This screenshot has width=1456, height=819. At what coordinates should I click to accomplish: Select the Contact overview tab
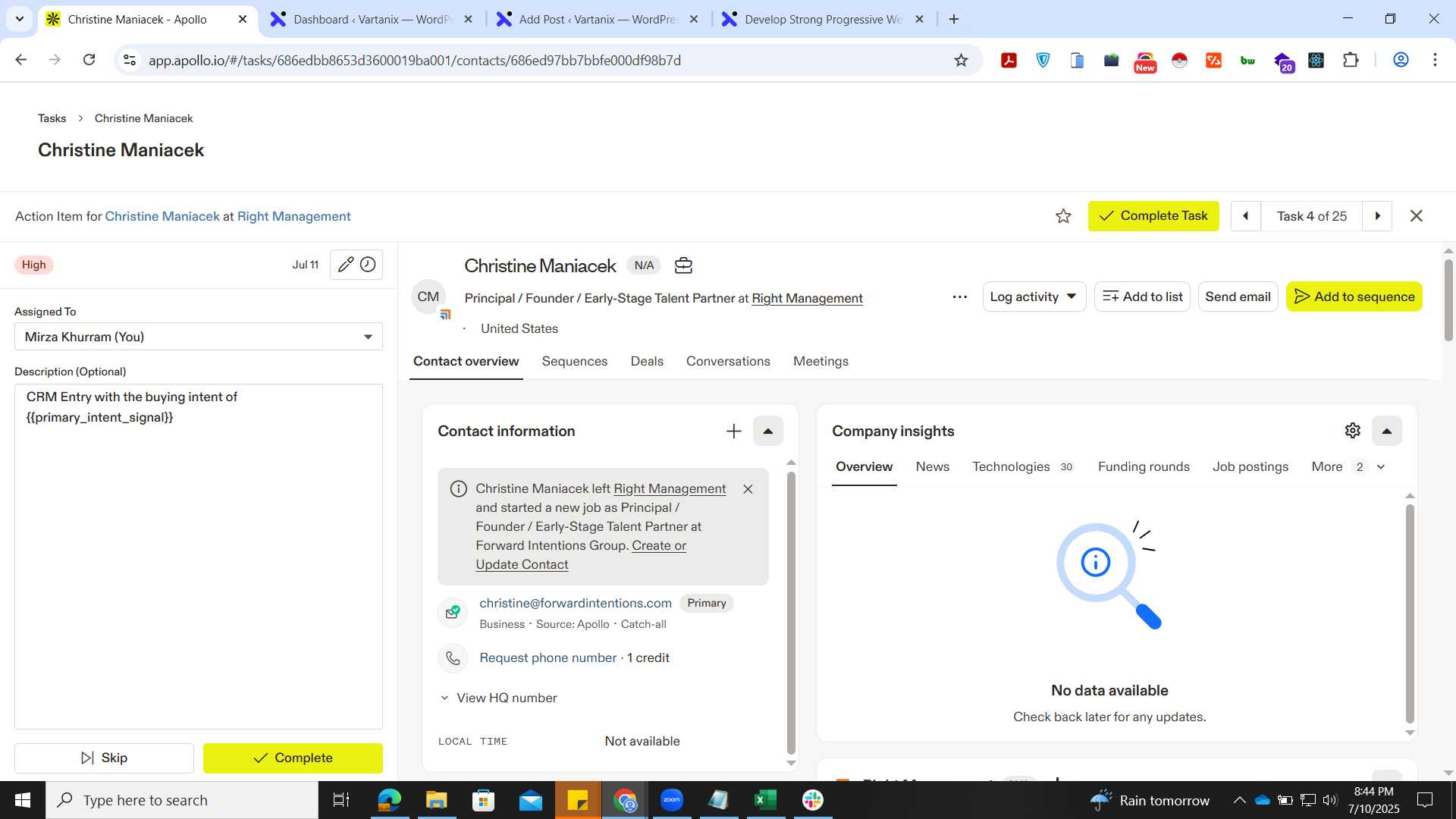tap(466, 362)
